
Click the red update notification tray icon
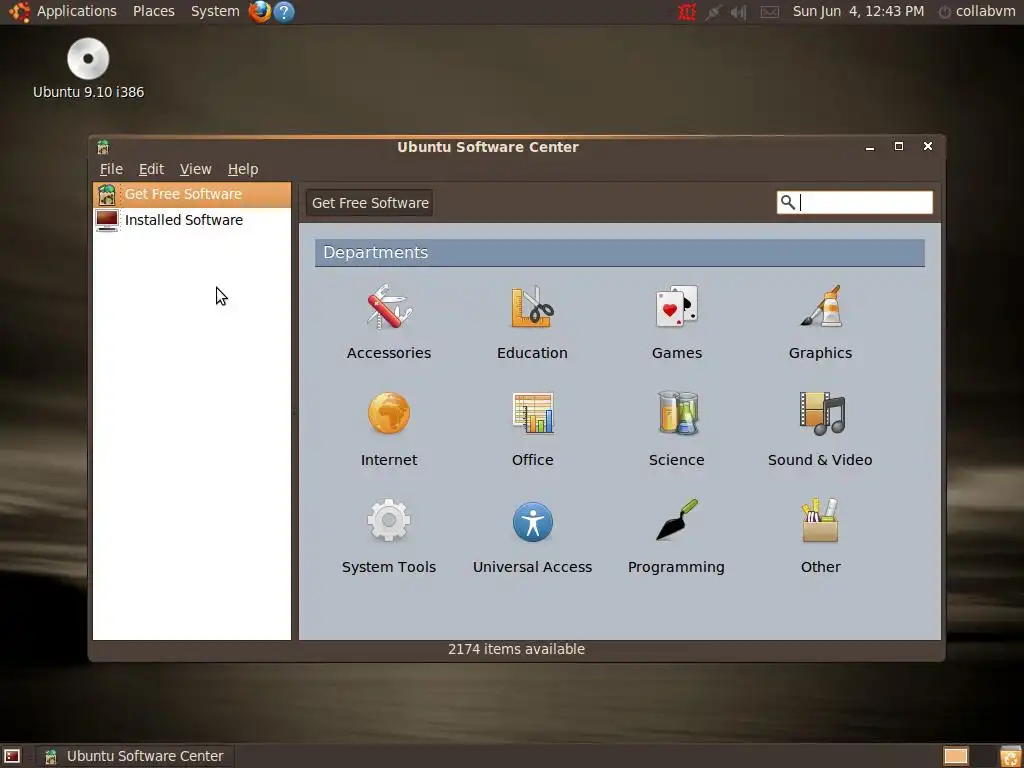[x=686, y=12]
